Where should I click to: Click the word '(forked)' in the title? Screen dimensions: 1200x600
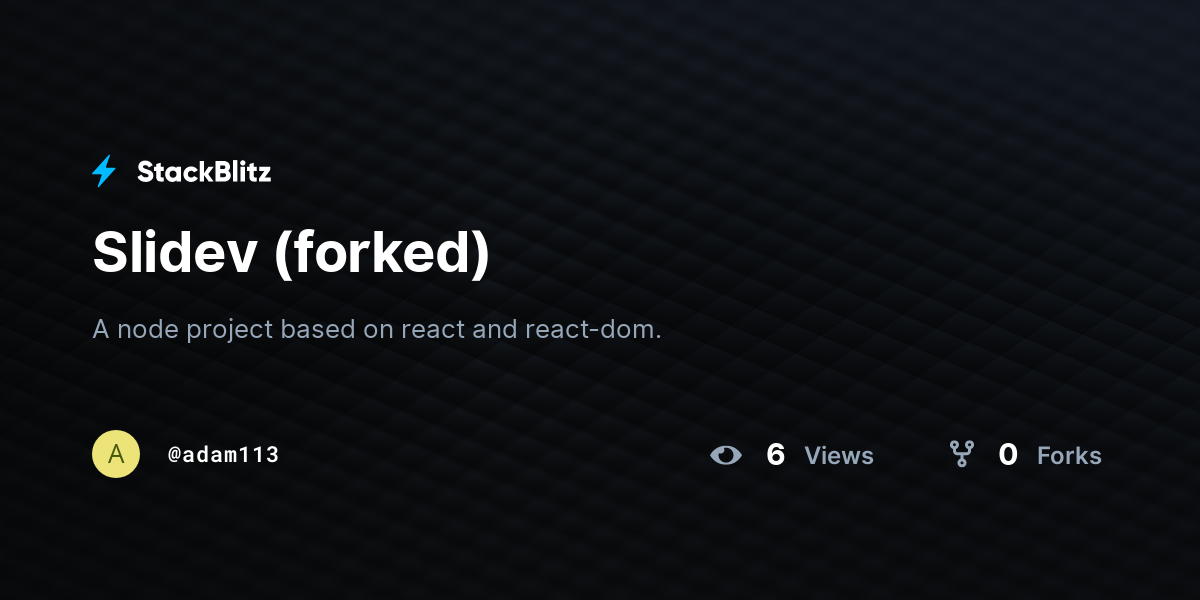click(381, 253)
